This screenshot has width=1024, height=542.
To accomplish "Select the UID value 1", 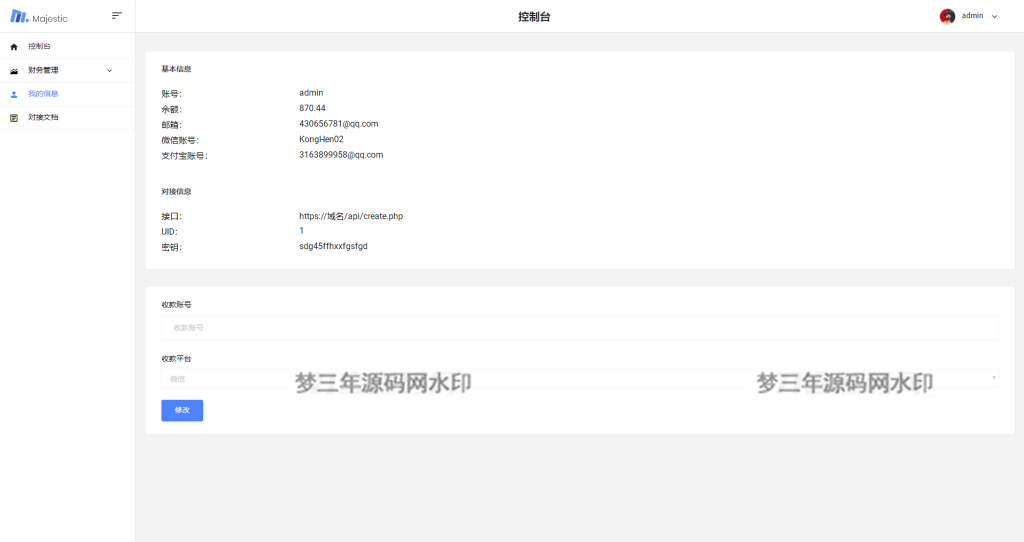I will click(x=301, y=231).
